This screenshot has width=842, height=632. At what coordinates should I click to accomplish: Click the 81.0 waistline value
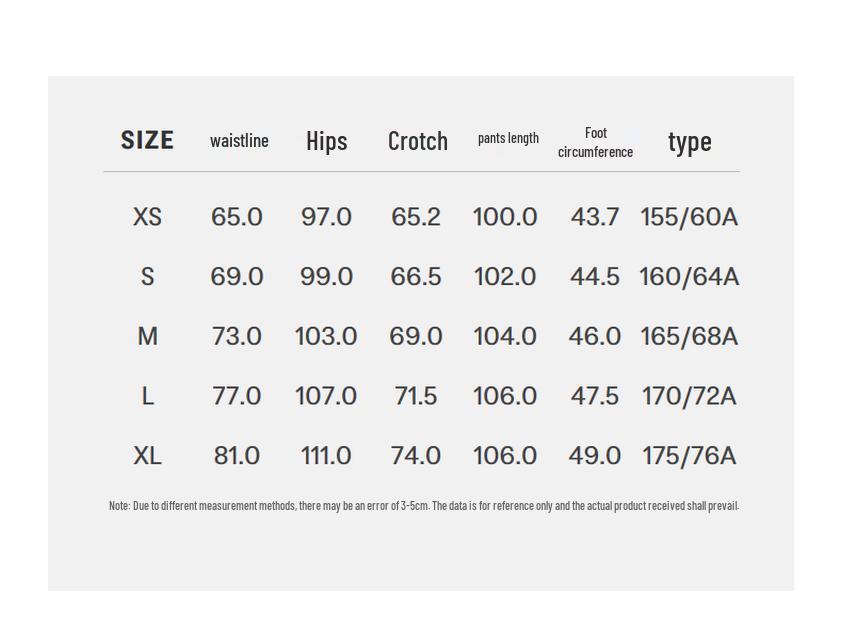(x=237, y=456)
